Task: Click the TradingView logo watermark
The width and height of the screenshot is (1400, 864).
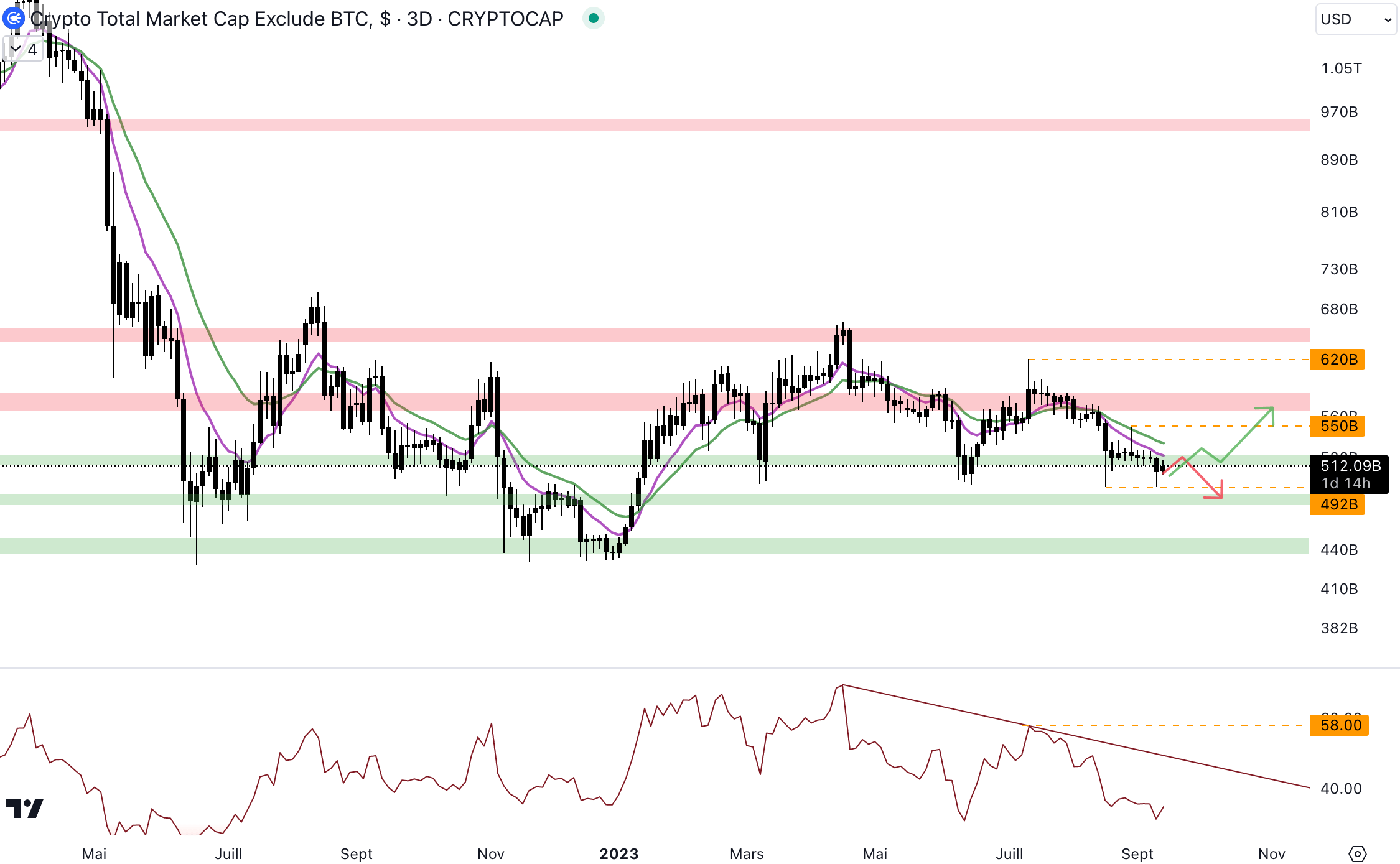Action: (x=25, y=808)
